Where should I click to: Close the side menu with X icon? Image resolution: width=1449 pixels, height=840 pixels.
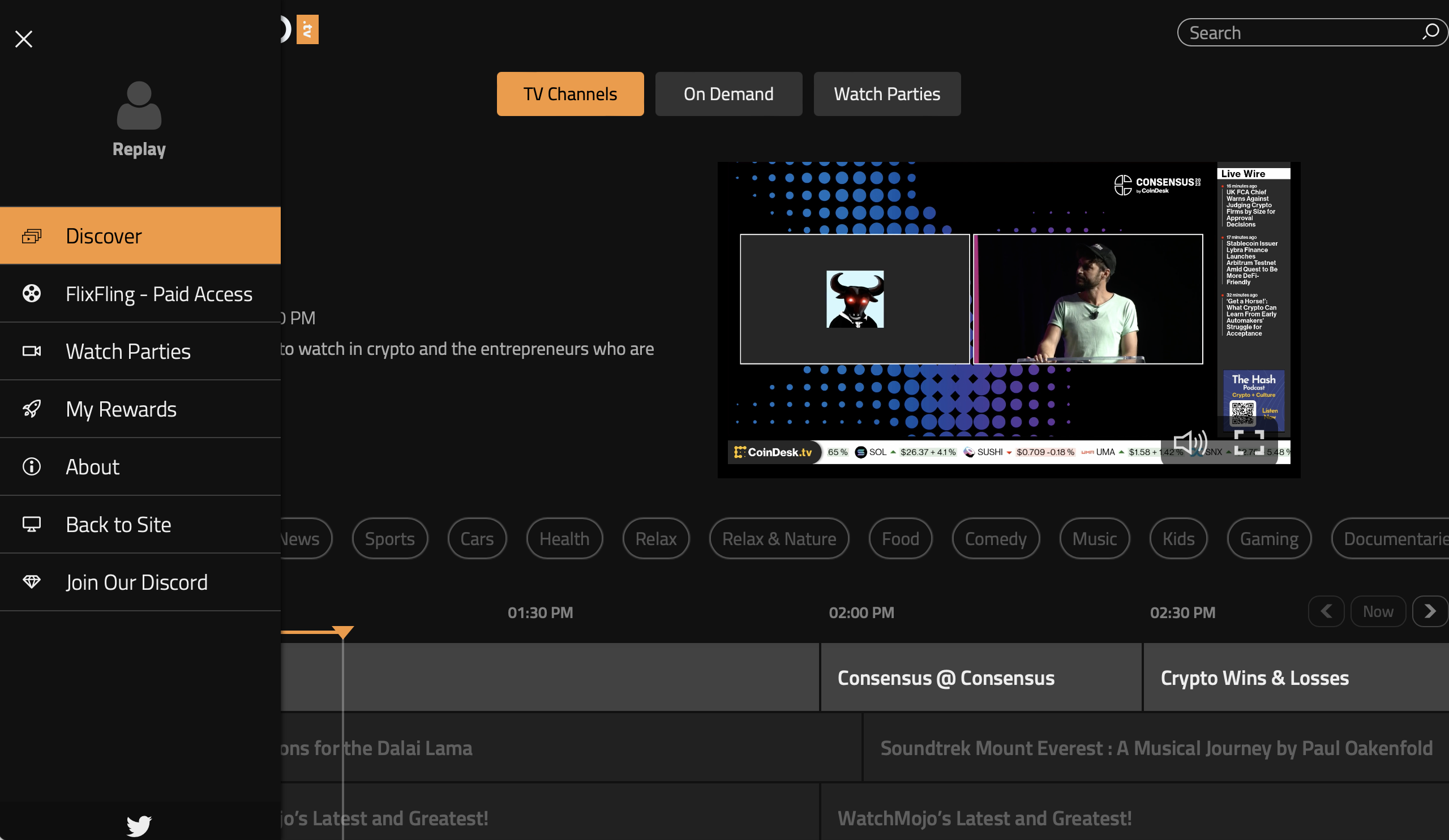(x=24, y=38)
